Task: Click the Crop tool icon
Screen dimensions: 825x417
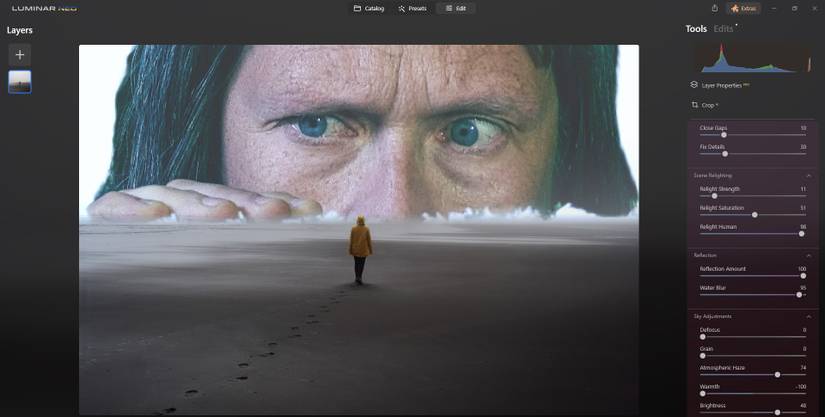Action: coord(695,105)
